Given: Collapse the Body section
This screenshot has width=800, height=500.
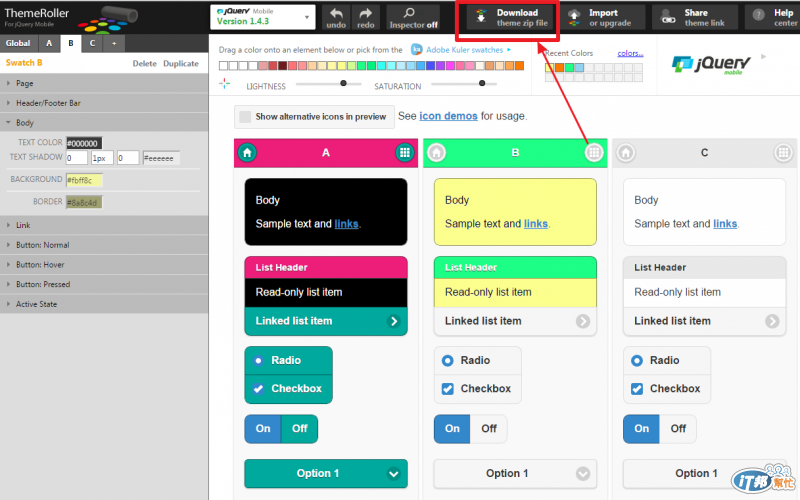Looking at the screenshot, I should pos(104,123).
